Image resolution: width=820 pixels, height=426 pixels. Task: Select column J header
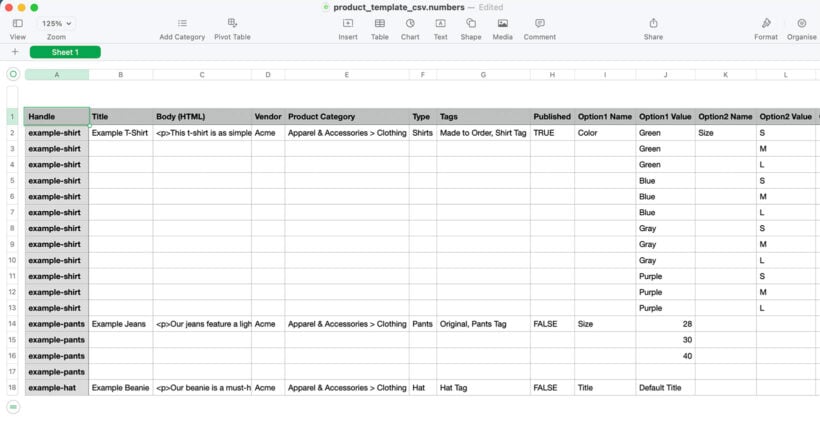coord(665,75)
